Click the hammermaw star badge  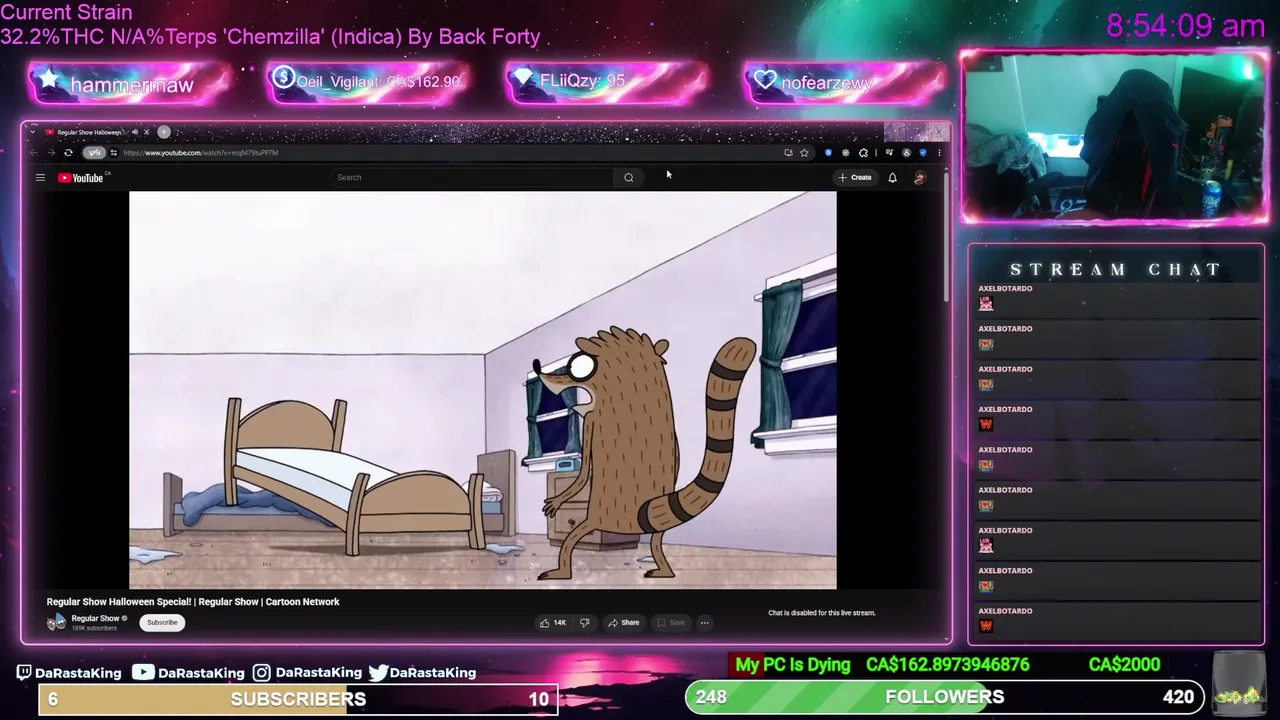tap(130, 84)
